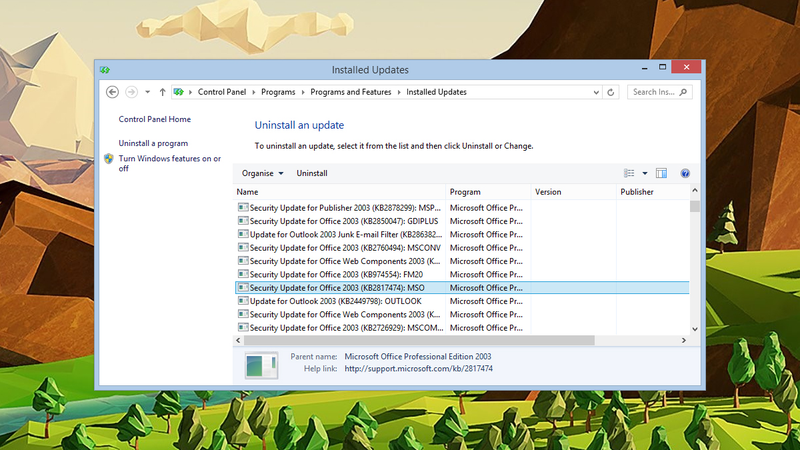Click icon of KB2726929 MSCOM row
The image size is (800, 450).
point(243,327)
